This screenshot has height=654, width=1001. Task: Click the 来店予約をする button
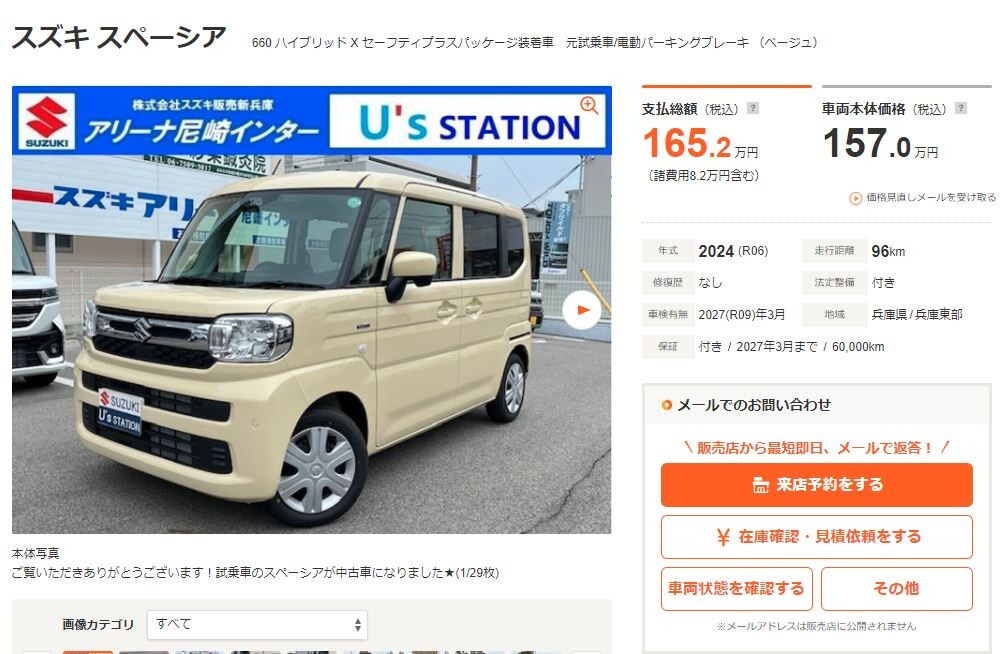(x=817, y=485)
